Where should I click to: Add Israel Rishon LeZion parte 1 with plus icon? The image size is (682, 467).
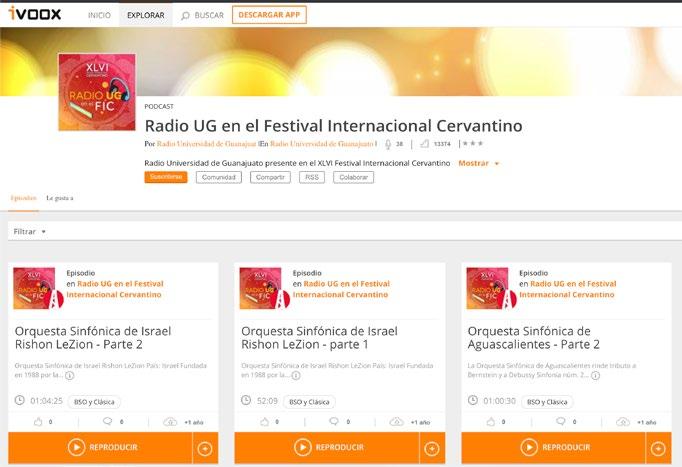(432, 448)
